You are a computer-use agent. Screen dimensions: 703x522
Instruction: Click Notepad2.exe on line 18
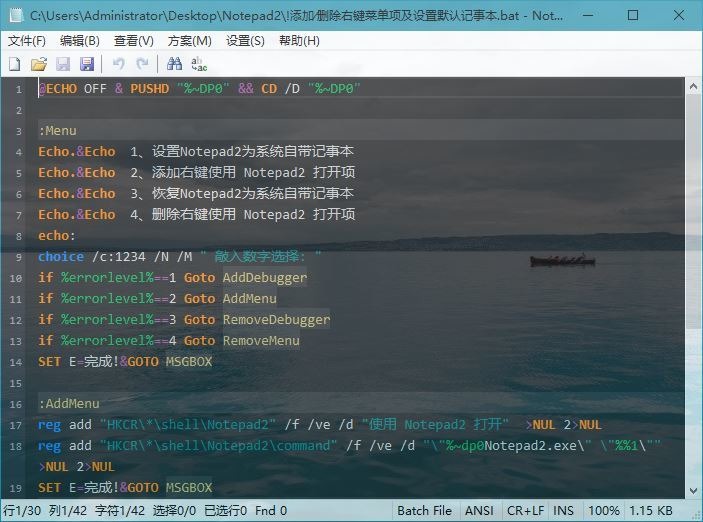click(x=531, y=446)
